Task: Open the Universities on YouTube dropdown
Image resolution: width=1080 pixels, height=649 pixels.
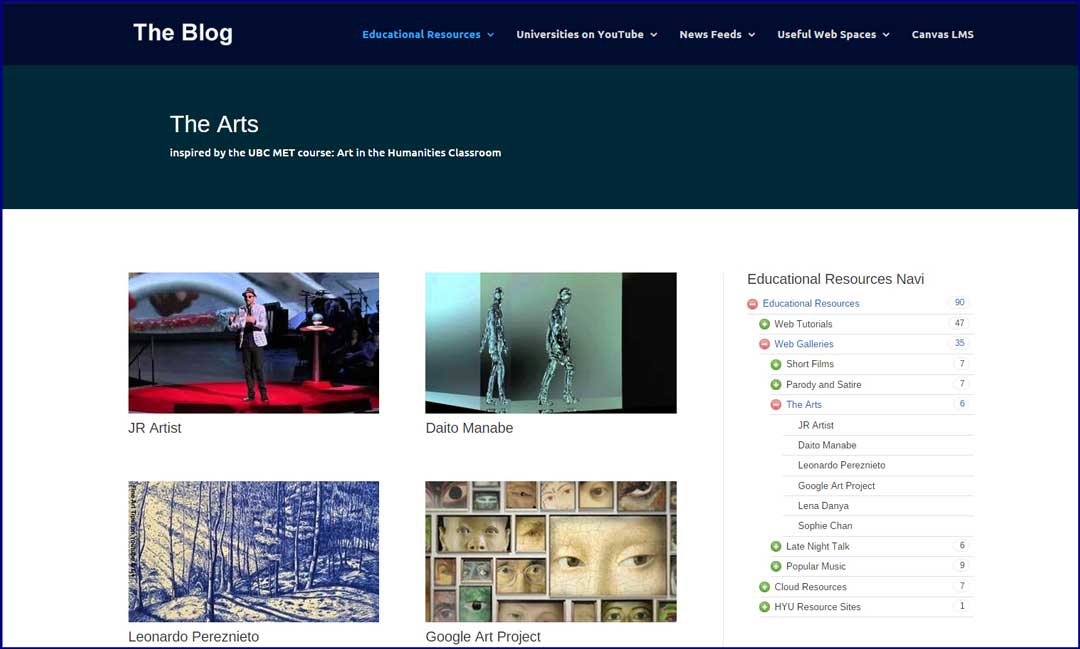Action: 579,34
